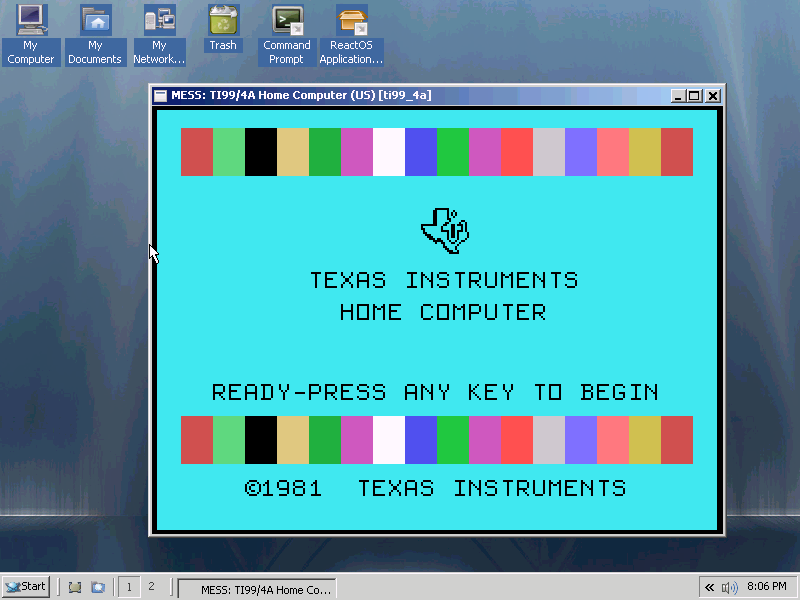Click the black swatch in top color bar
The height and width of the screenshot is (600, 800).
(x=261, y=152)
